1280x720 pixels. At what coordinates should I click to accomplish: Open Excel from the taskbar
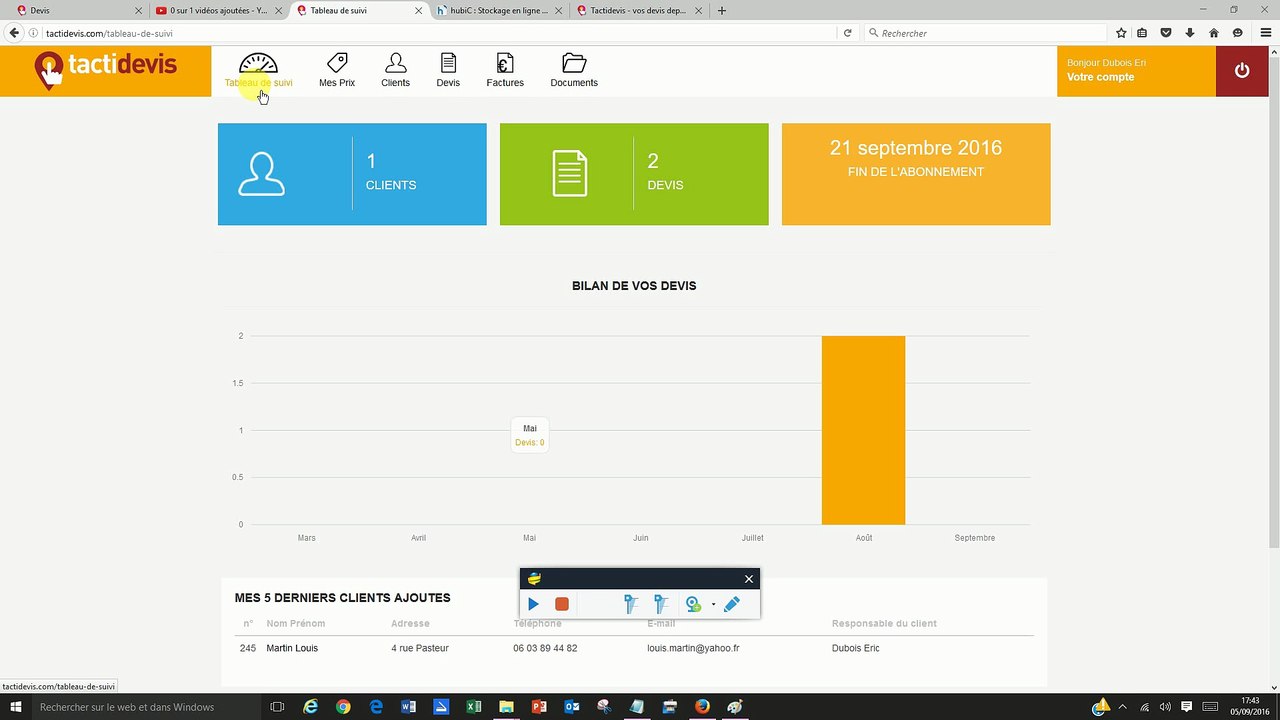pos(474,707)
